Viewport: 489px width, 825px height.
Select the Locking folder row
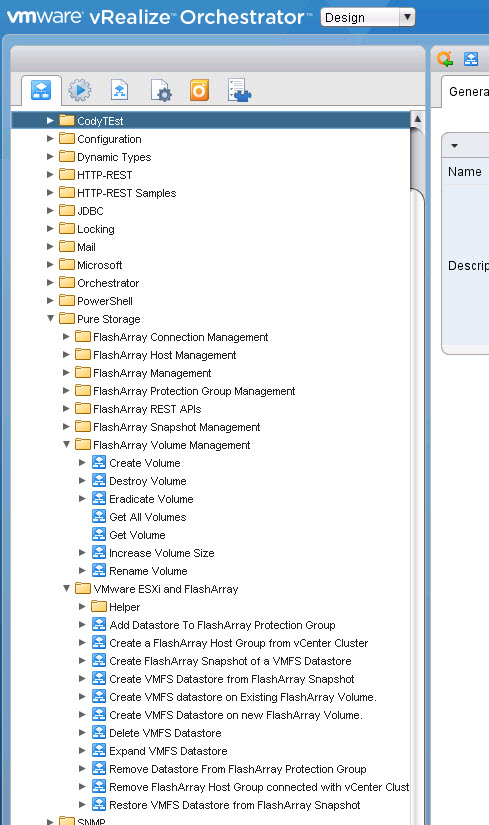click(87, 229)
